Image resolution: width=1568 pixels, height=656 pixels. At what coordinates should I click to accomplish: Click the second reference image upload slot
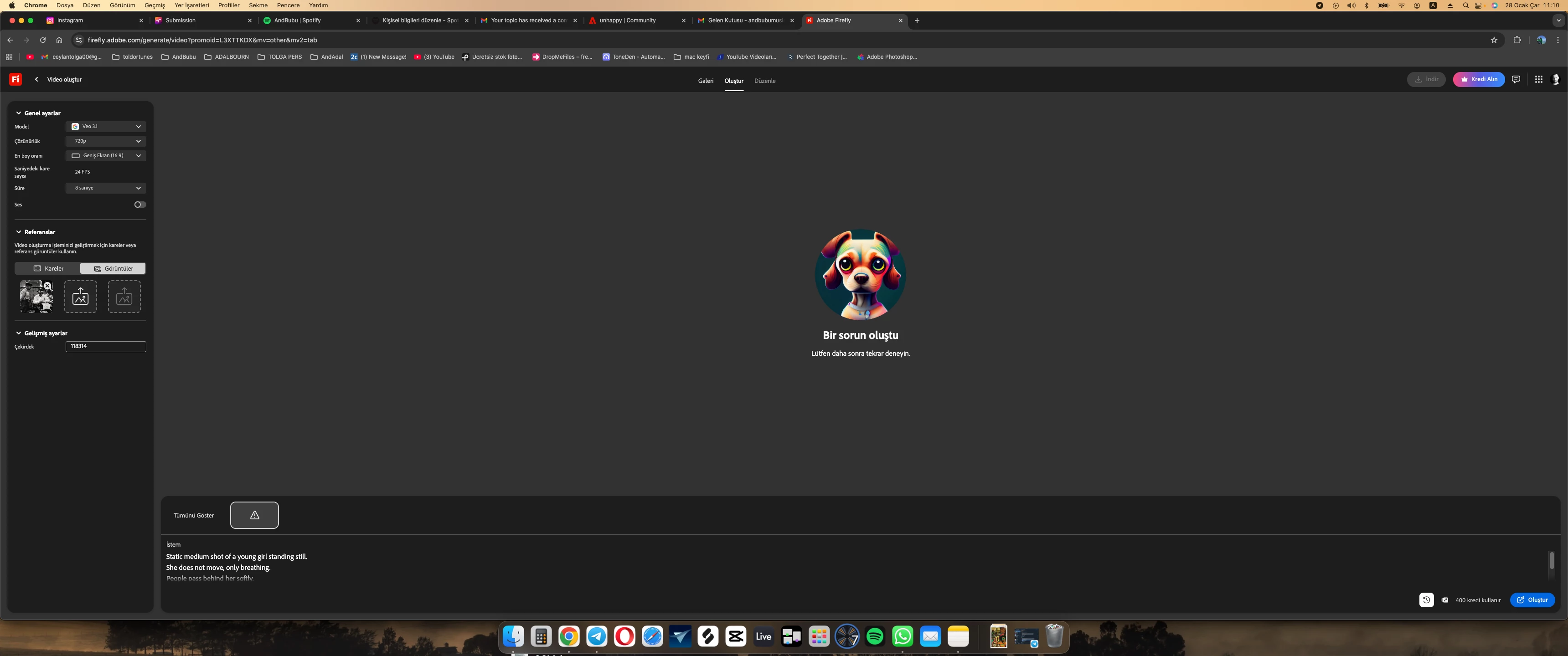coord(80,297)
